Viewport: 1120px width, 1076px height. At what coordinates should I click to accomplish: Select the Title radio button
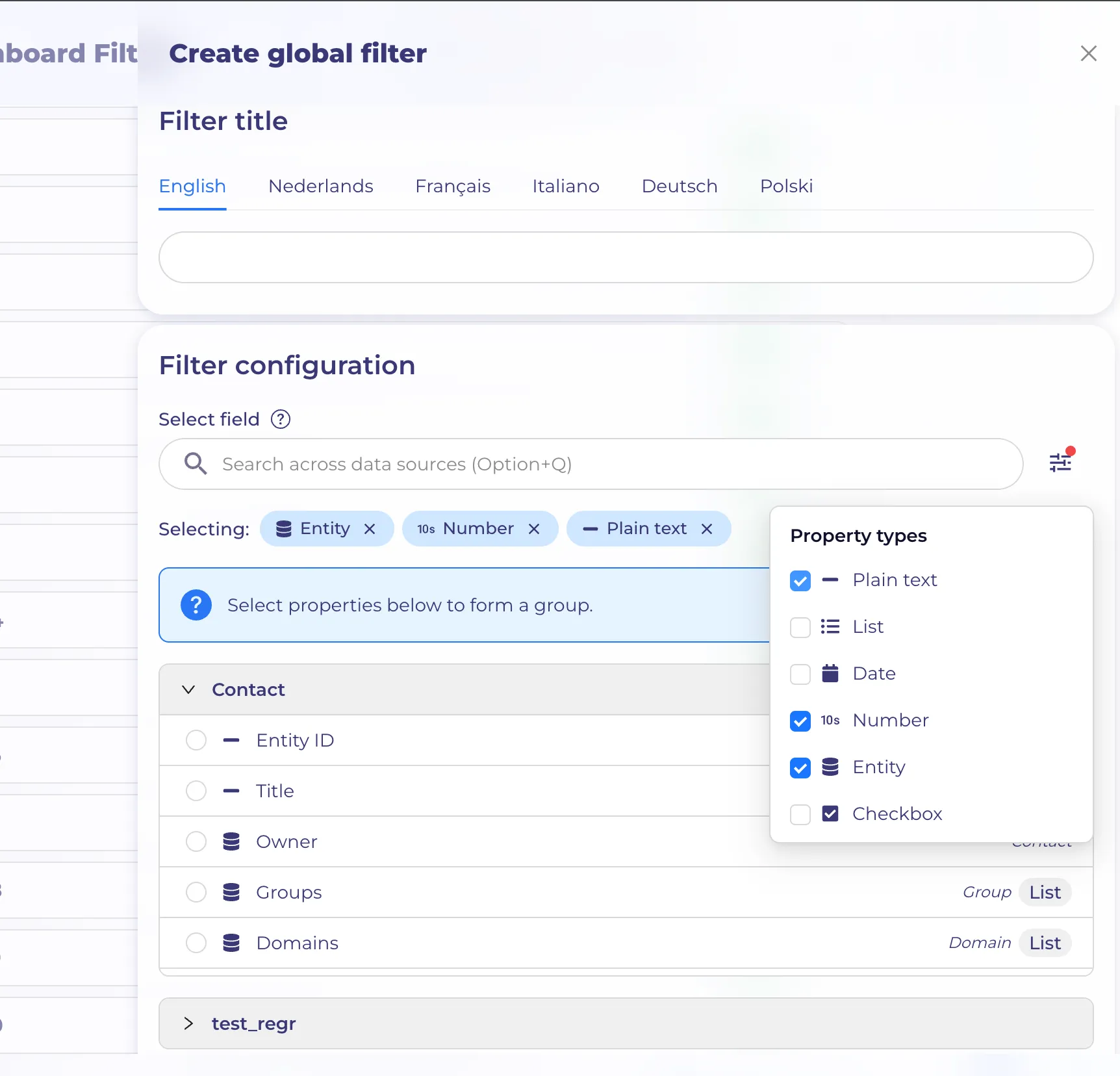[x=196, y=791]
